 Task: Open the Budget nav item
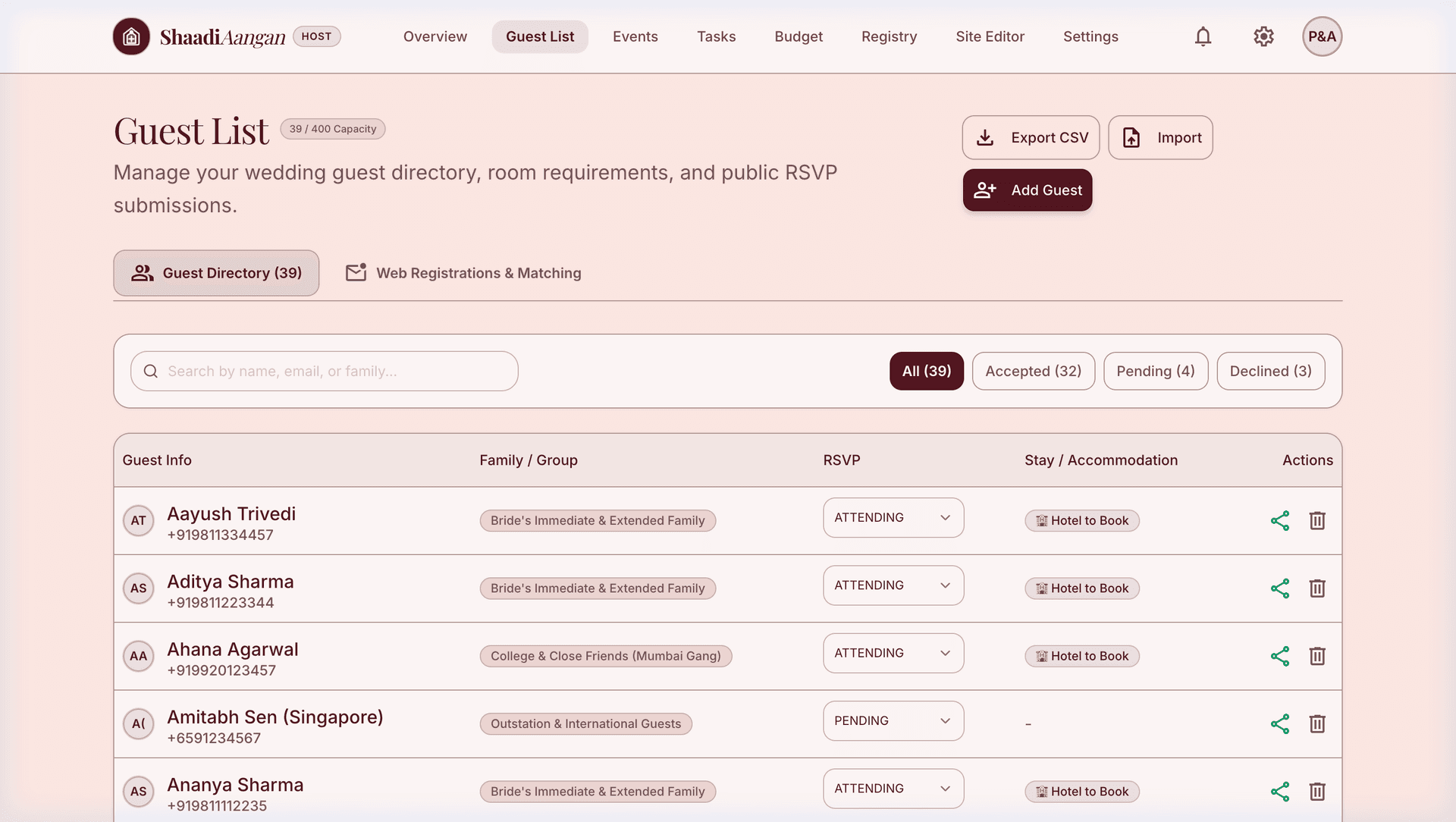pyautogui.click(x=799, y=36)
